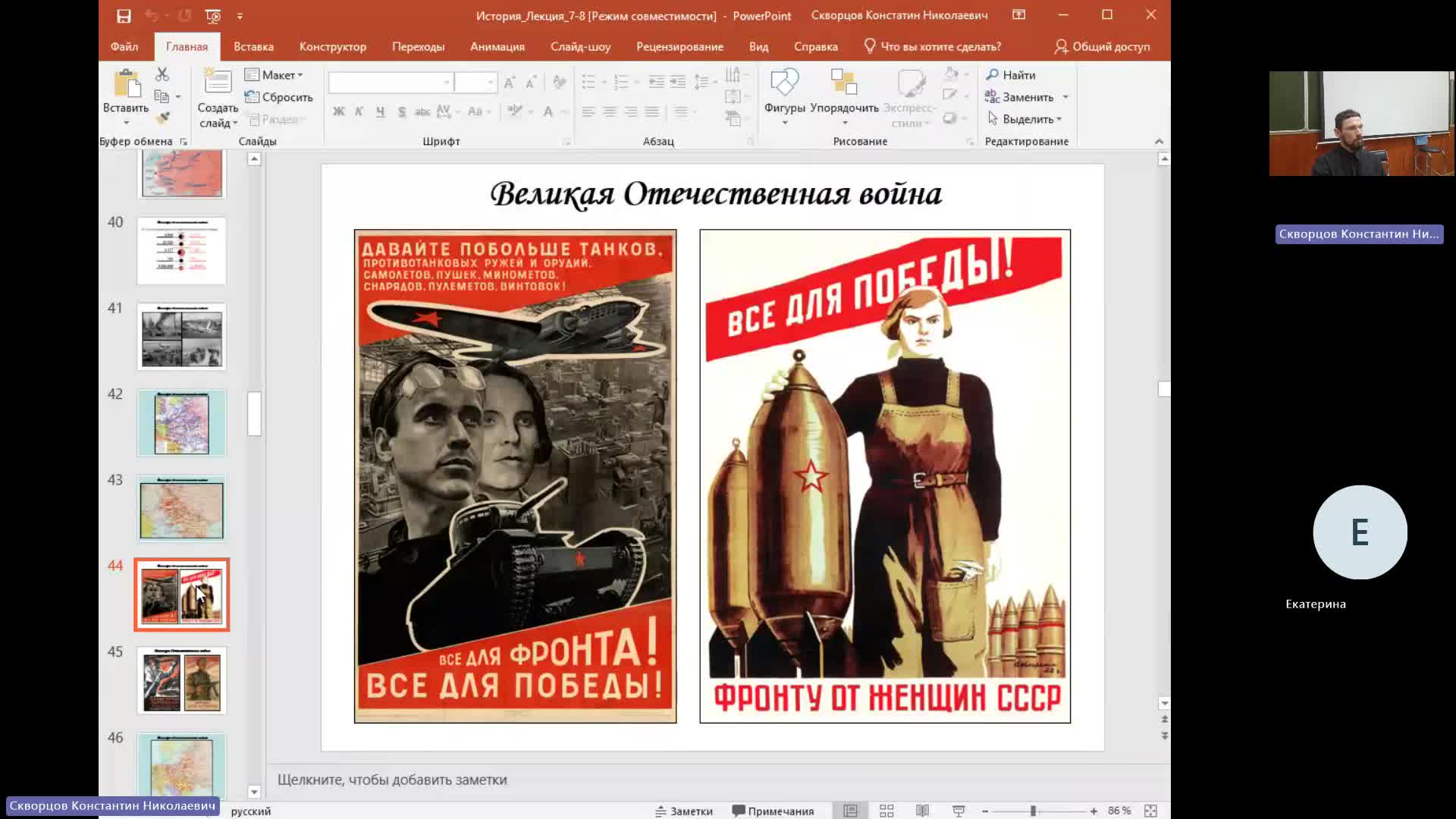Click the decrease indent icon
This screenshot has width=1456, height=819.
(657, 82)
